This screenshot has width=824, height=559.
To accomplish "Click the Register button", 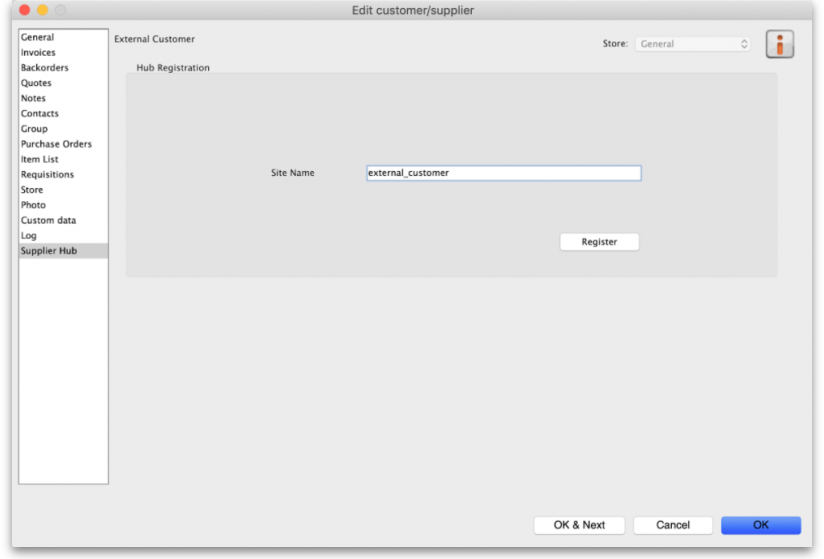I will point(599,242).
